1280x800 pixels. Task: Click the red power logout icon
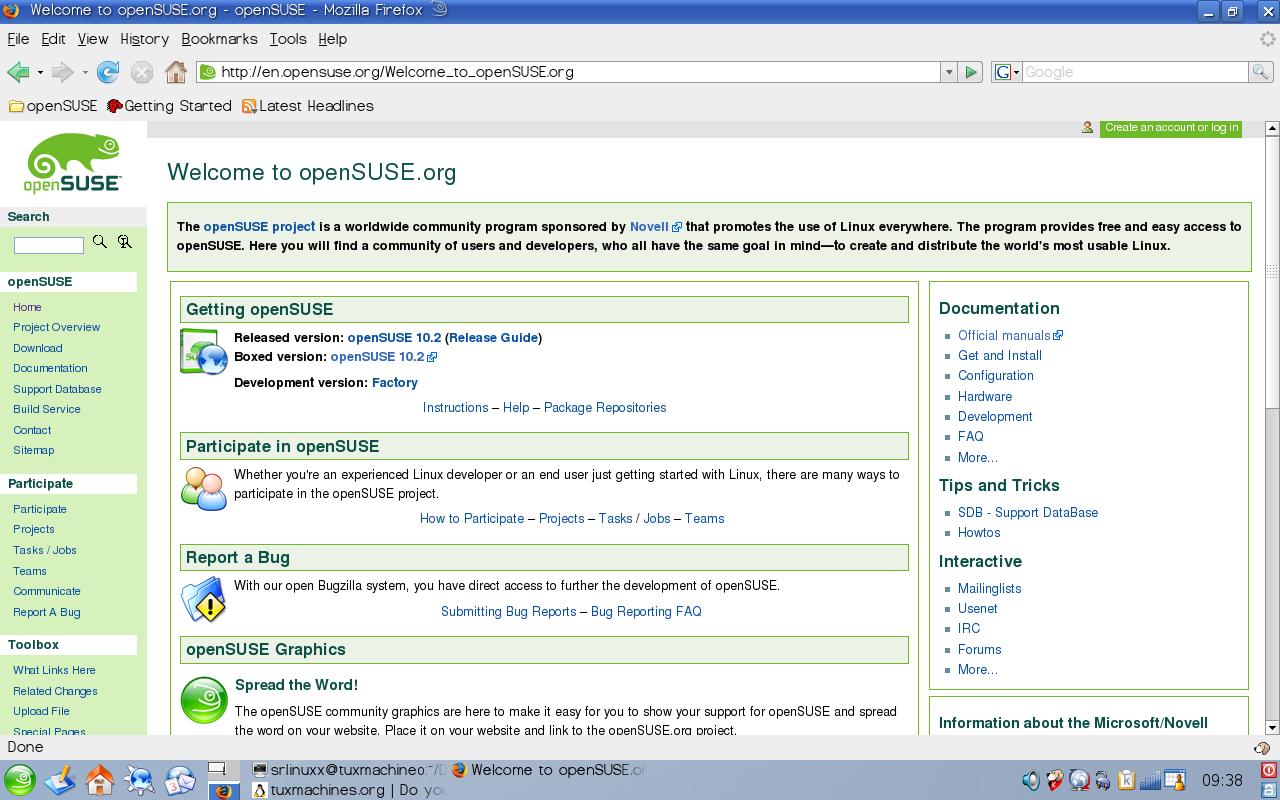[x=1270, y=770]
